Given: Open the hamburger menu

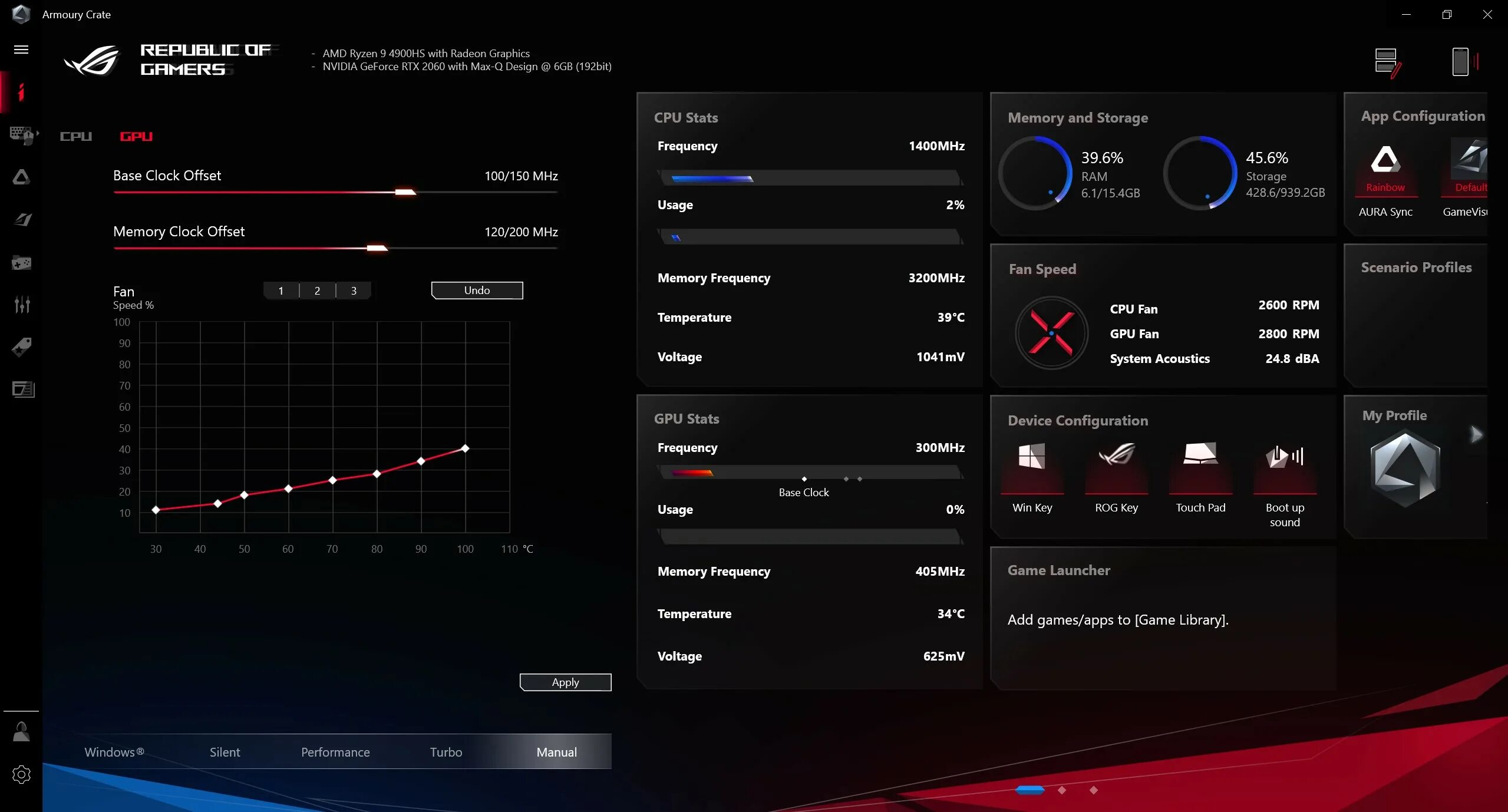Looking at the screenshot, I should 21,49.
